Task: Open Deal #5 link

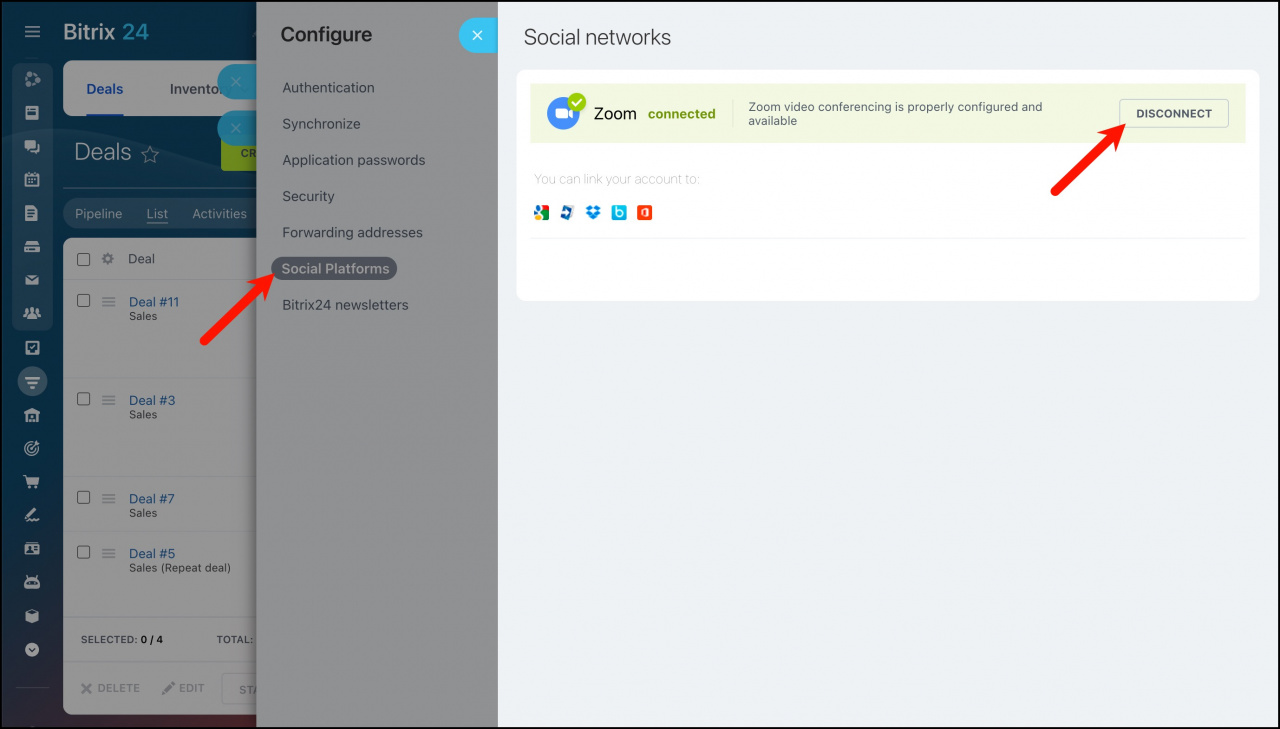Action: pyautogui.click(x=152, y=554)
